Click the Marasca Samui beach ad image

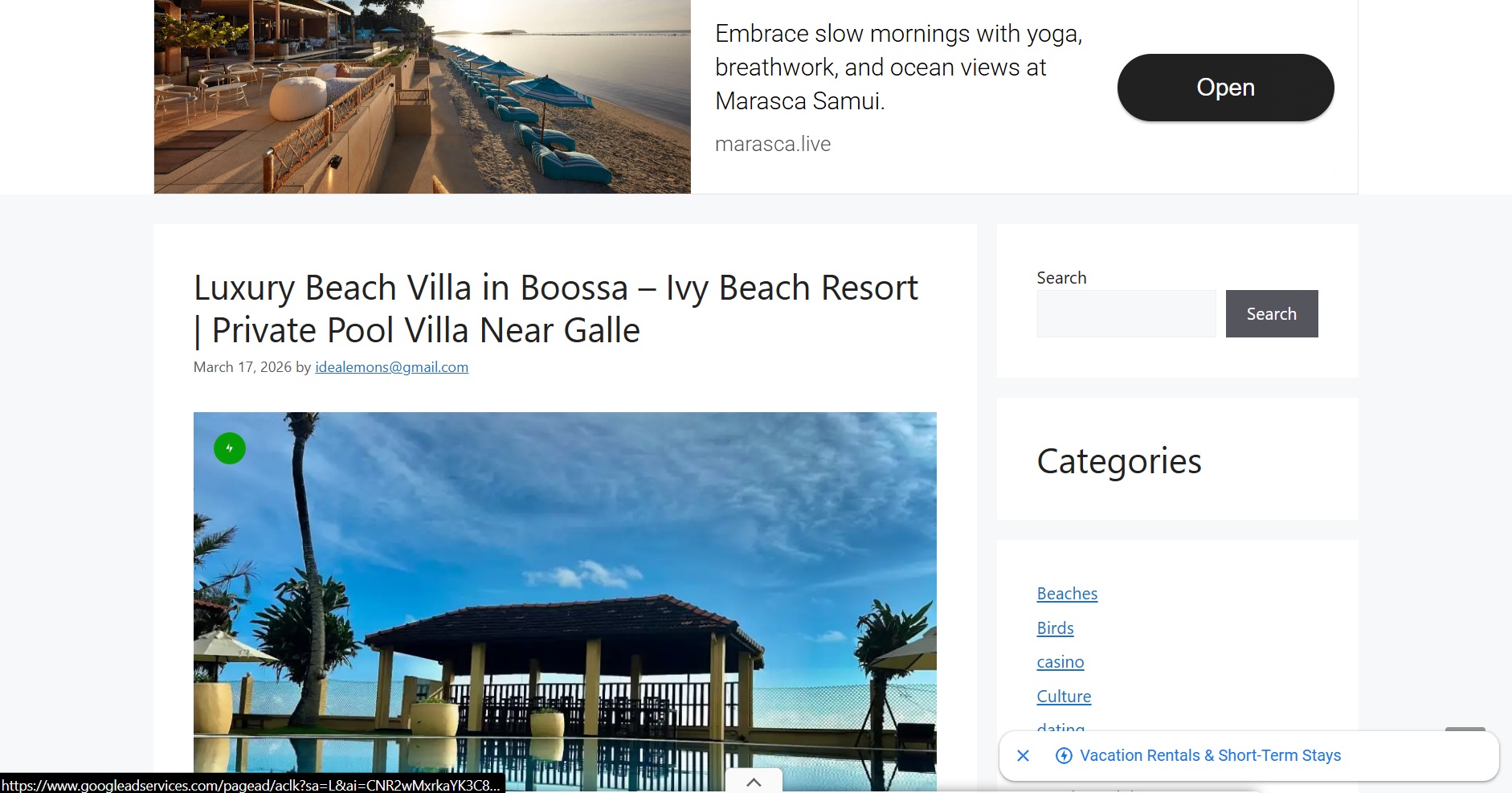tap(423, 96)
